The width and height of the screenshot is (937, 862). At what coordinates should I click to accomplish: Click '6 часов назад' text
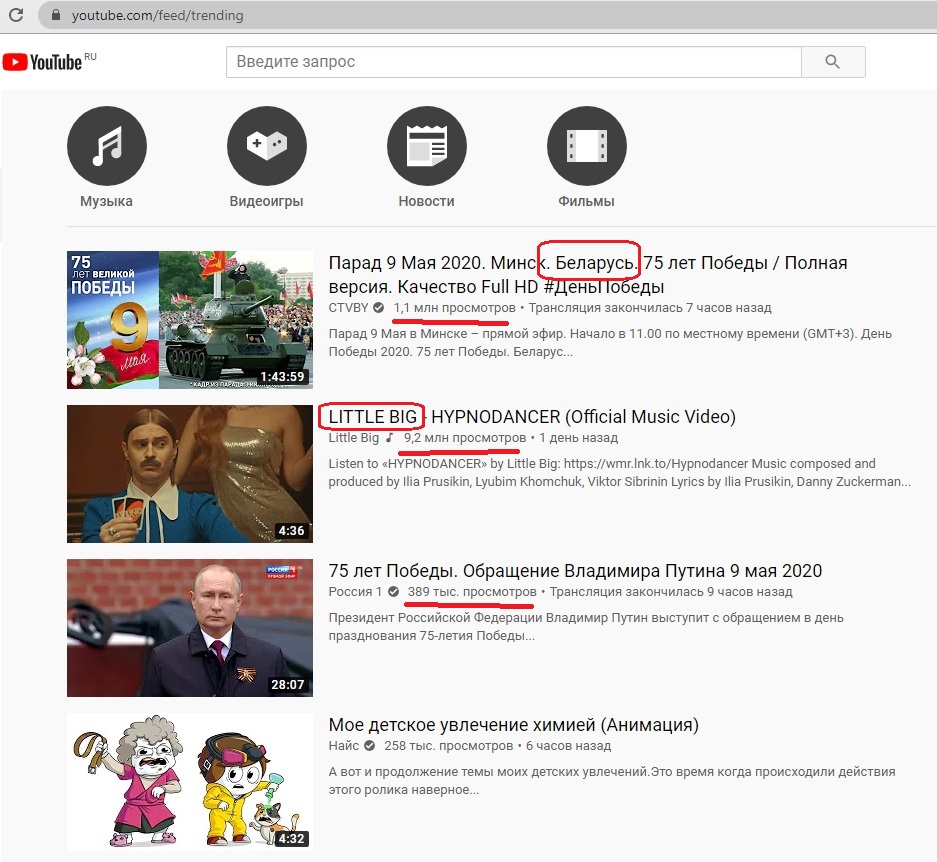(x=568, y=746)
